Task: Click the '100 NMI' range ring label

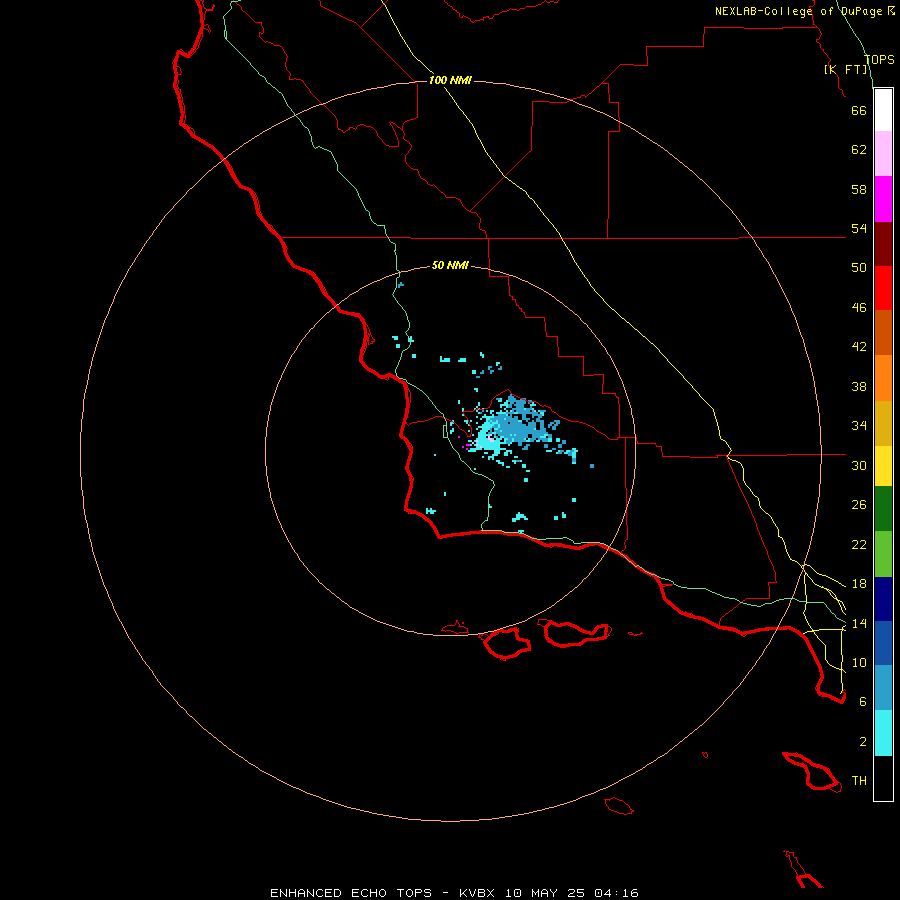Action: 450,80
